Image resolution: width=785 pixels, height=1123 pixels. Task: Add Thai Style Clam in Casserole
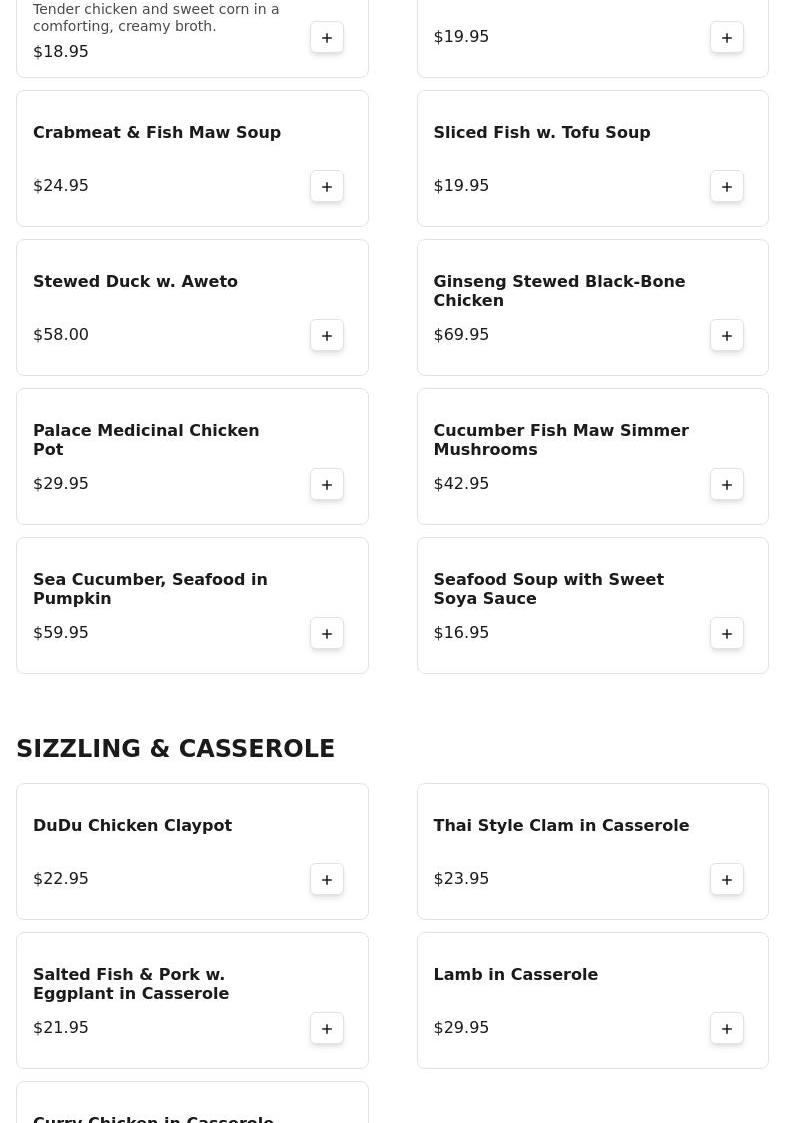point(727,879)
